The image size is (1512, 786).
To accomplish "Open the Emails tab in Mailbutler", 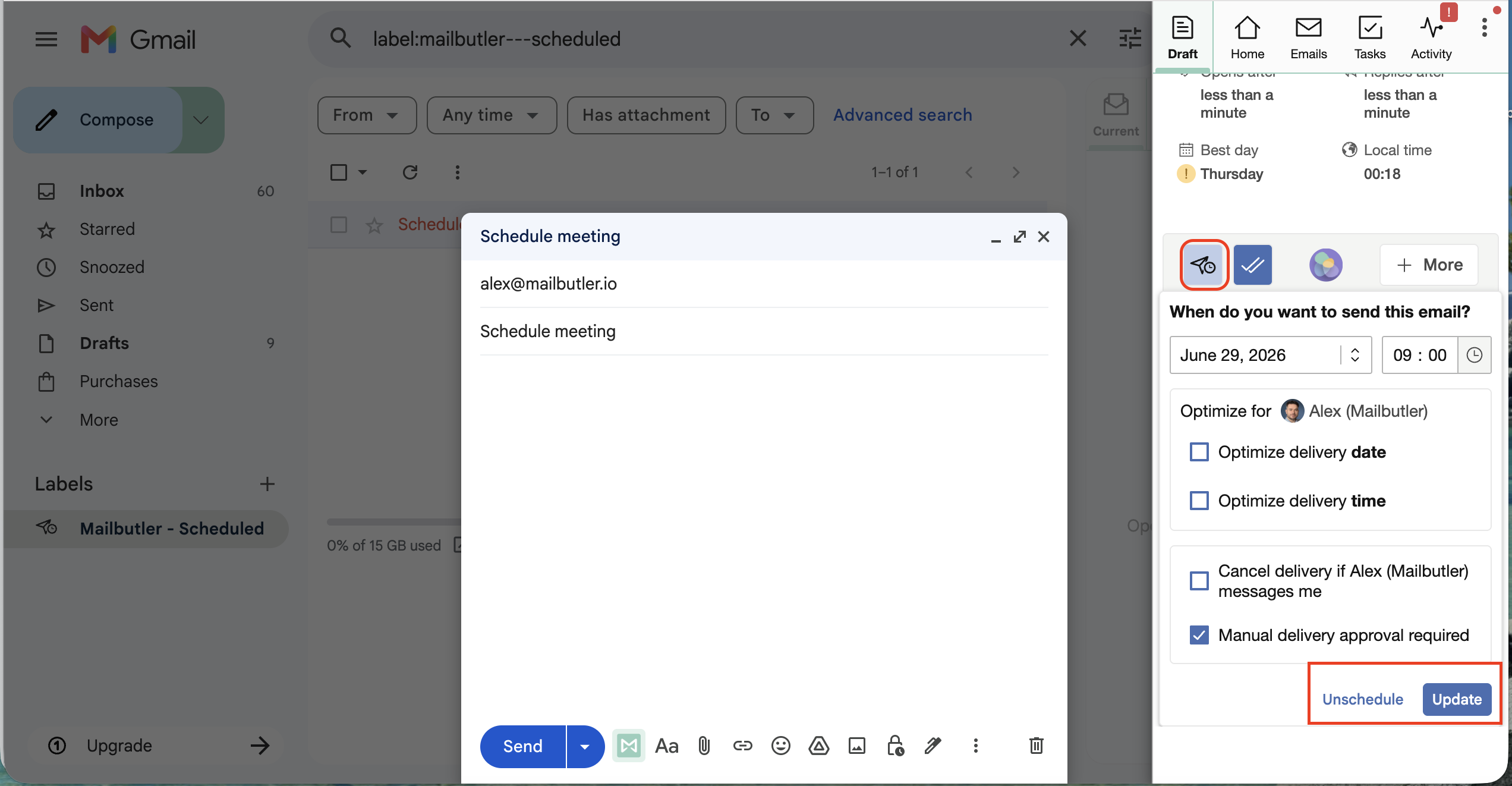I will pyautogui.click(x=1309, y=37).
